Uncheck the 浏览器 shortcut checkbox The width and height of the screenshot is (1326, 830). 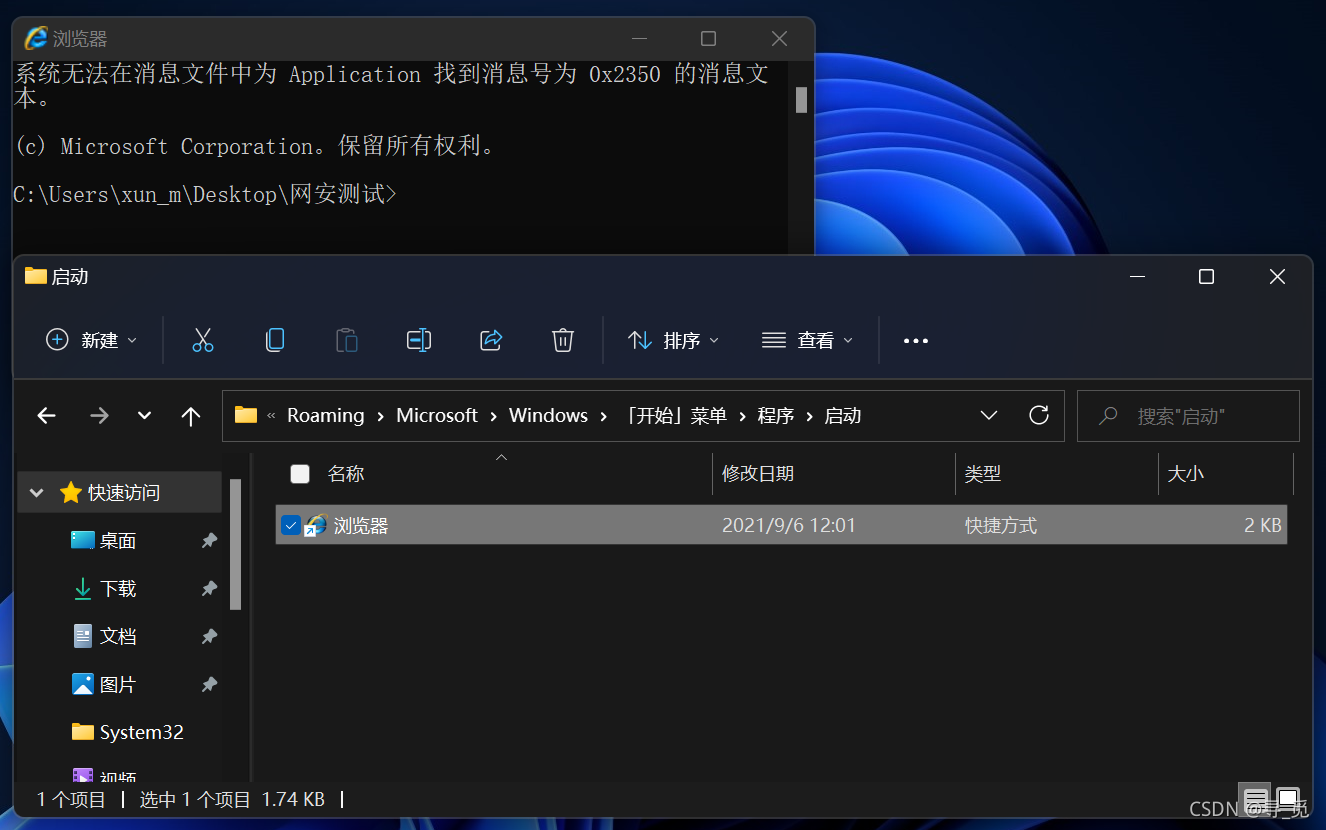tap(291, 525)
